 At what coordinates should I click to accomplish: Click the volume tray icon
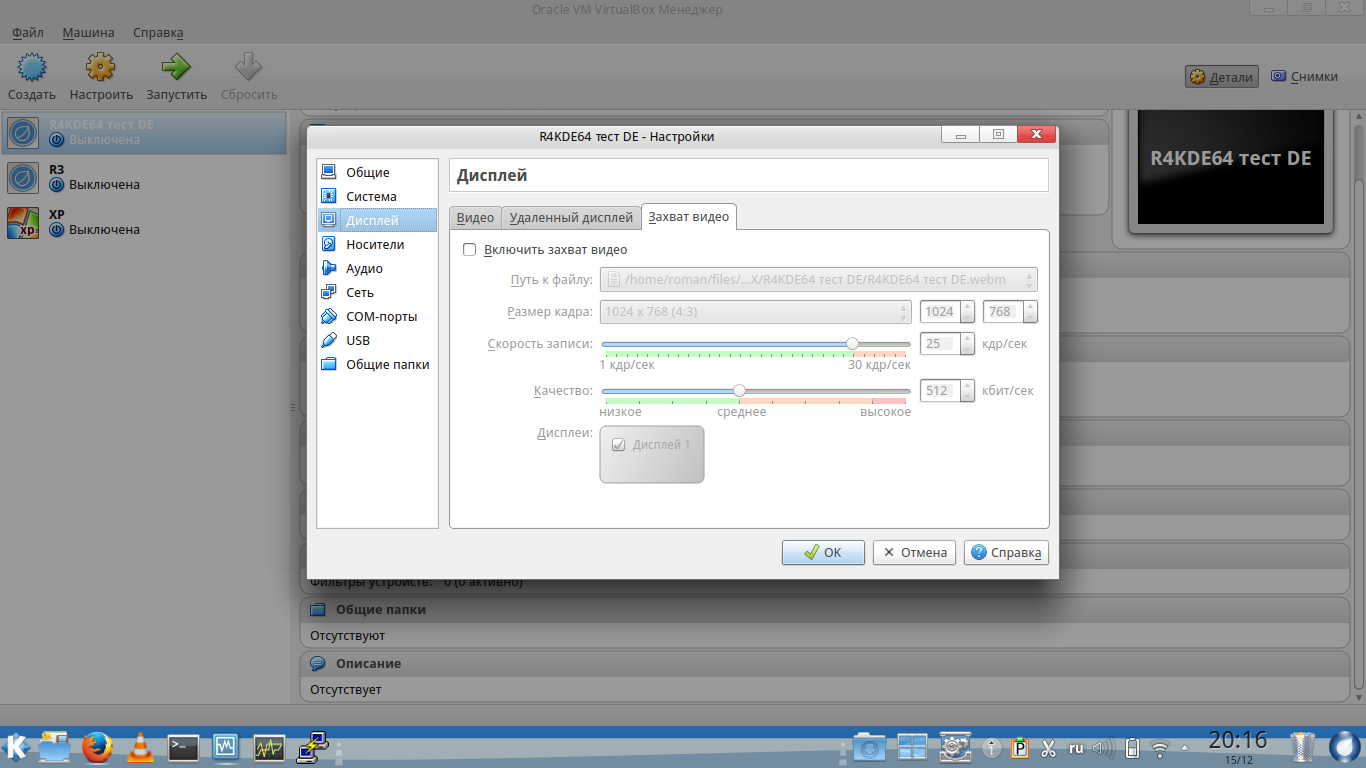pos(1104,747)
